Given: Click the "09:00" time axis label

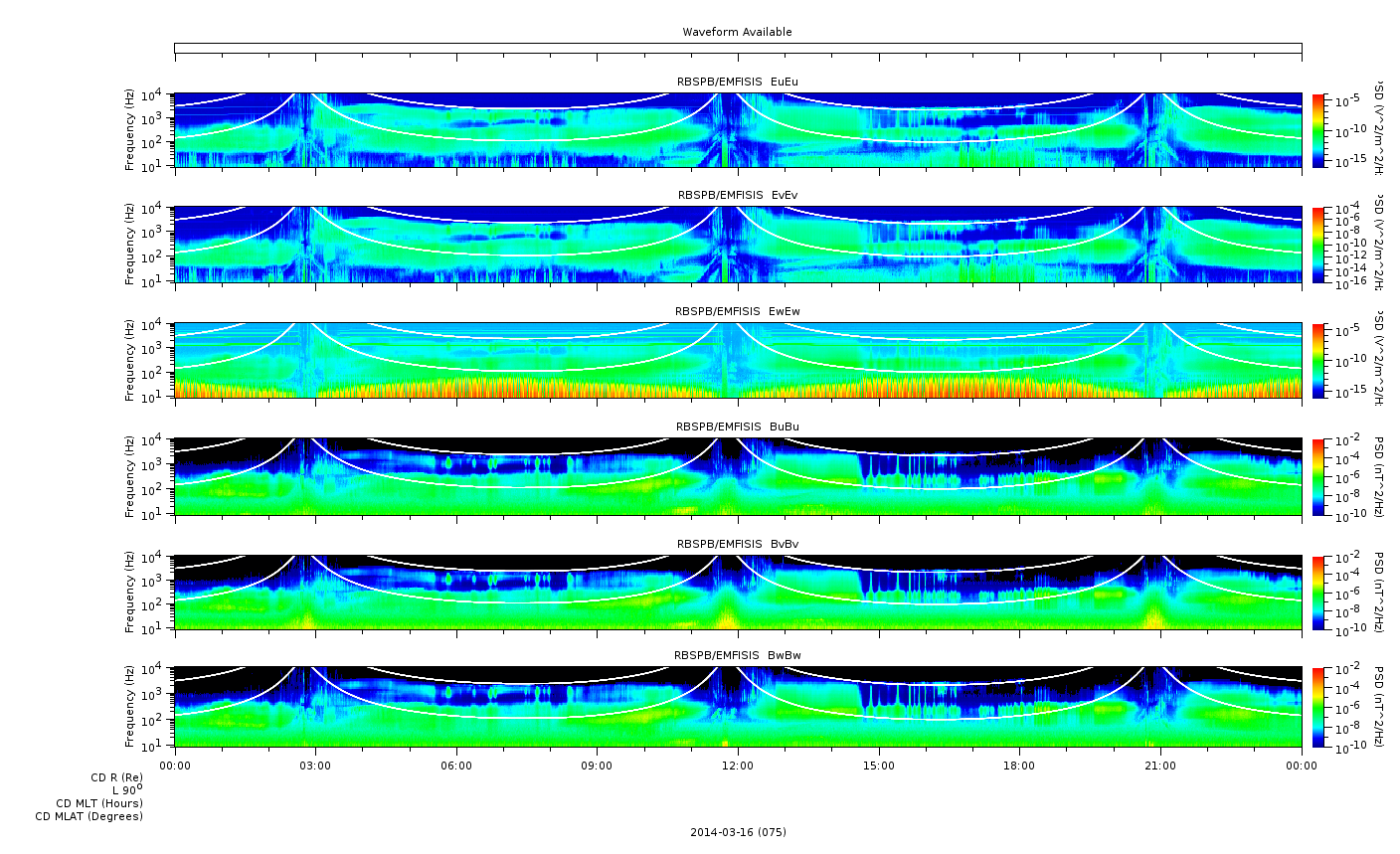Looking at the screenshot, I should point(597,766).
